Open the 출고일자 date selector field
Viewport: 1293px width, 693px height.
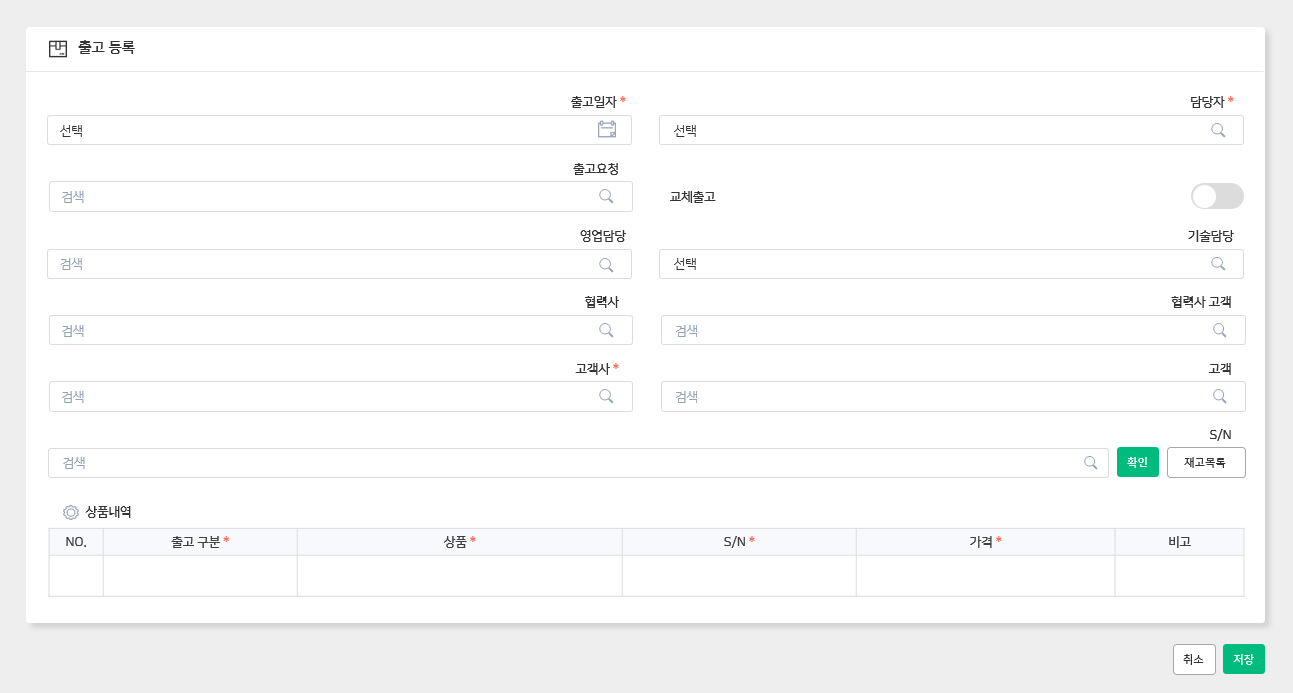(x=339, y=130)
